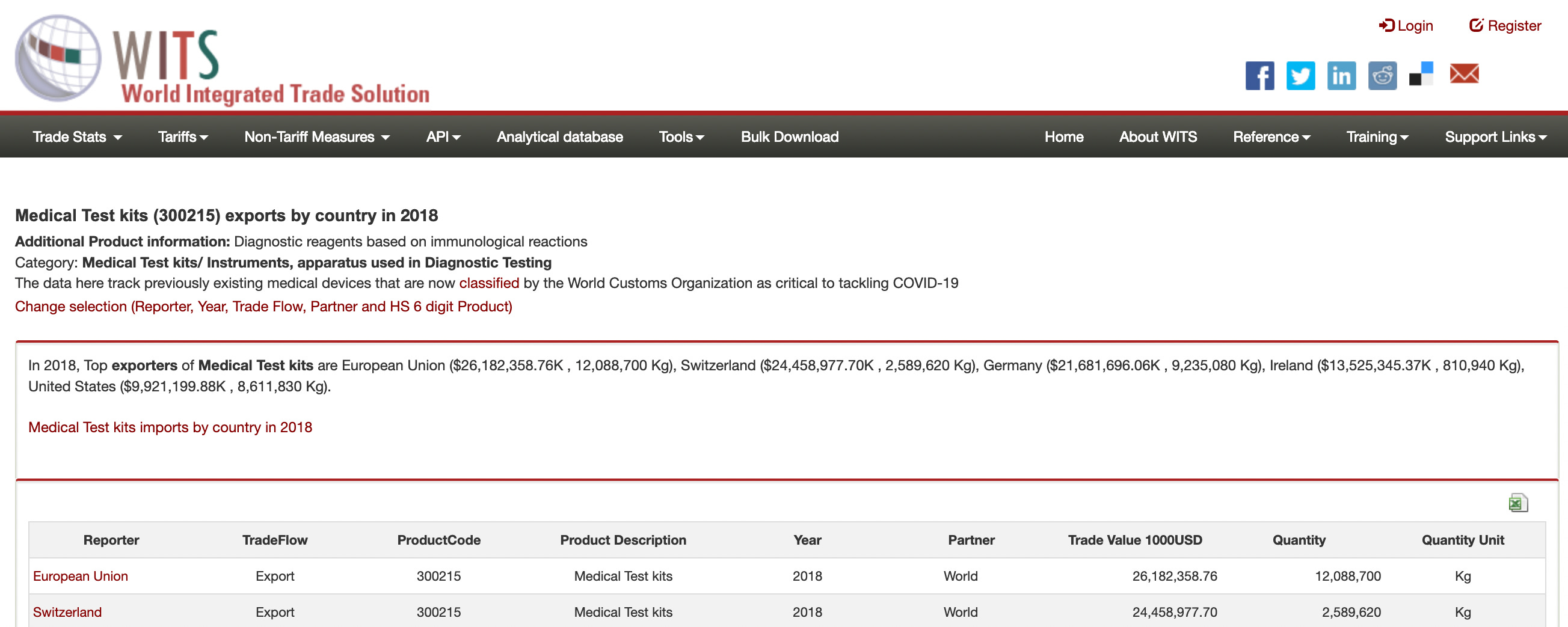
Task: Select the quantity 2,589,620 cell
Action: 1351,612
